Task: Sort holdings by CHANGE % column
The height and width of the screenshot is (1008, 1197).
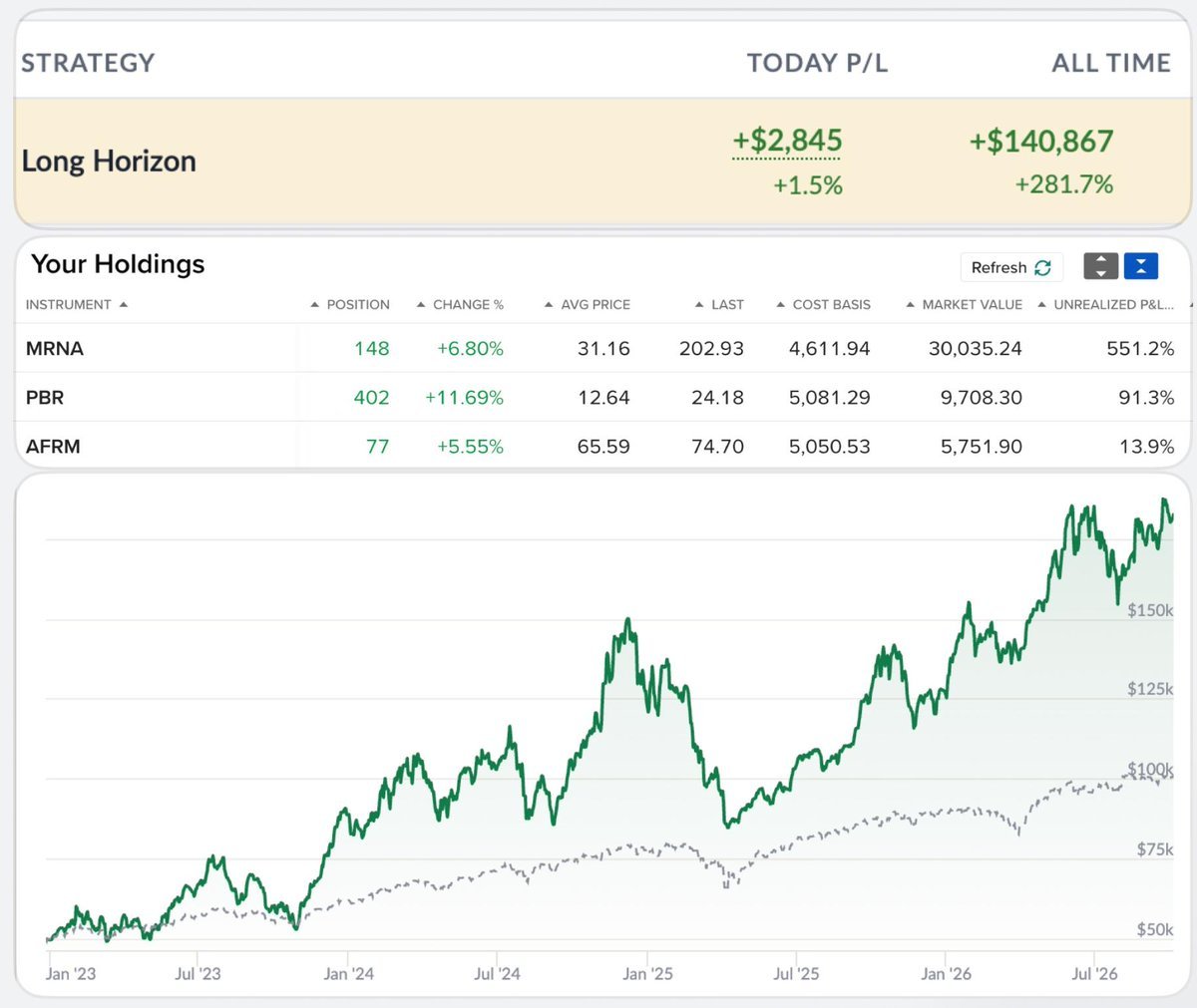Action: (460, 304)
